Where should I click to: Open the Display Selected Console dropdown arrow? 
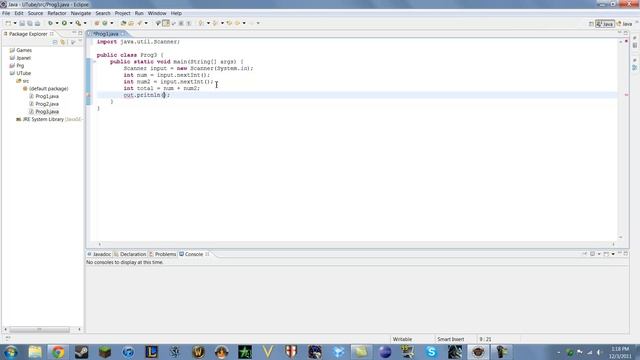(599, 254)
